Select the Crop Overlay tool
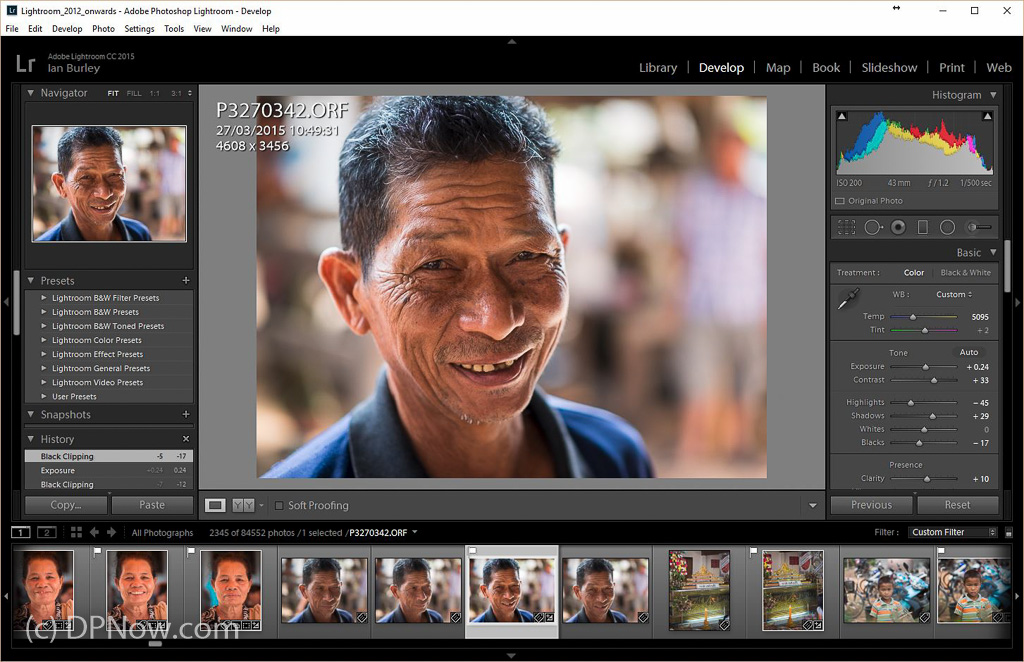The height and width of the screenshot is (662, 1024). 846,227
